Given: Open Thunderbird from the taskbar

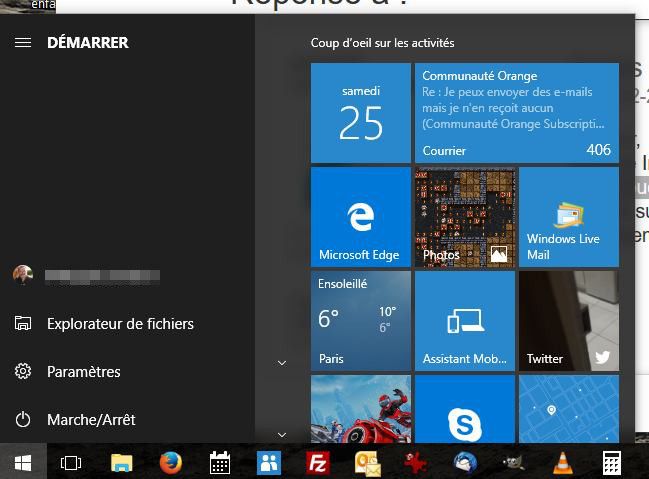Looking at the screenshot, I should pos(465,462).
